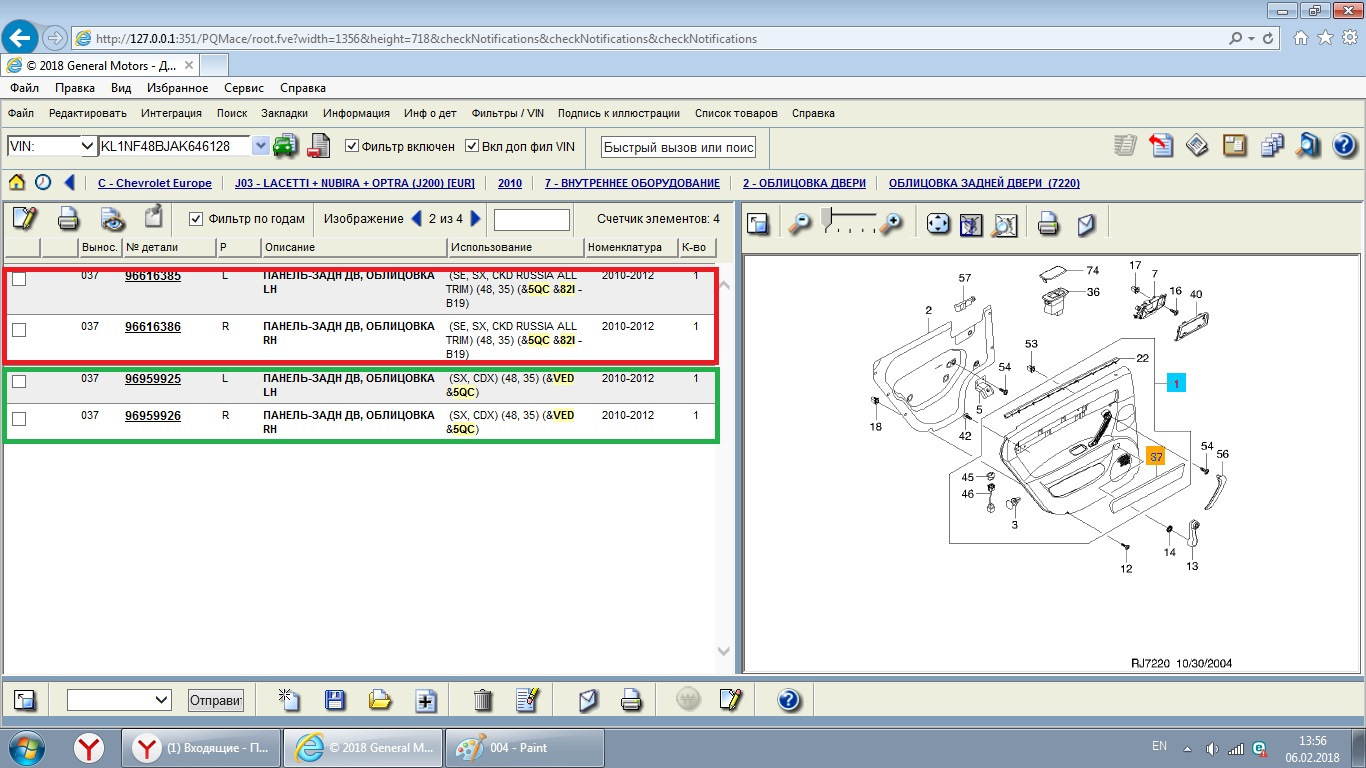The height and width of the screenshot is (768, 1366).
Task: Check the box for part 96616385
Action: pos(19,279)
